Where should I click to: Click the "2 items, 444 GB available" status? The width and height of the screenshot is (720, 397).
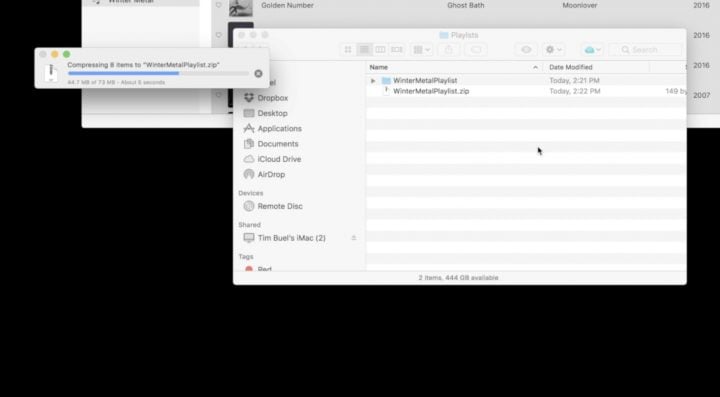pos(458,278)
